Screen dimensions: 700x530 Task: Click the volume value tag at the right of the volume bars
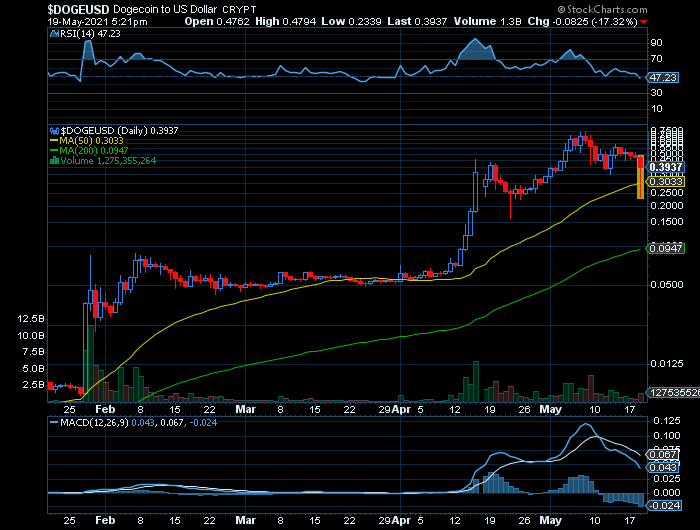click(x=674, y=392)
